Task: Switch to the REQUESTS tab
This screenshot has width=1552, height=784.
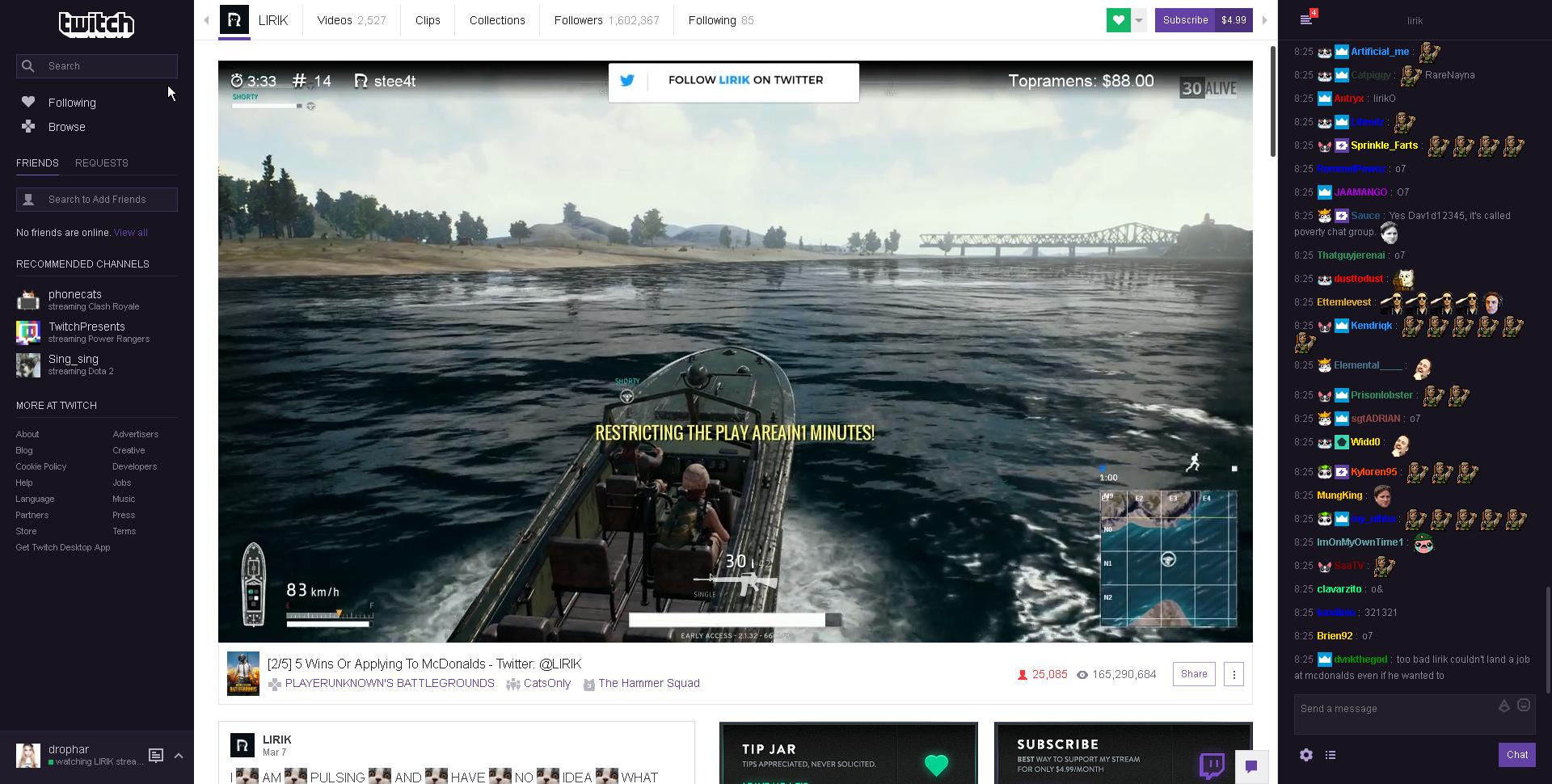Action: (x=102, y=162)
